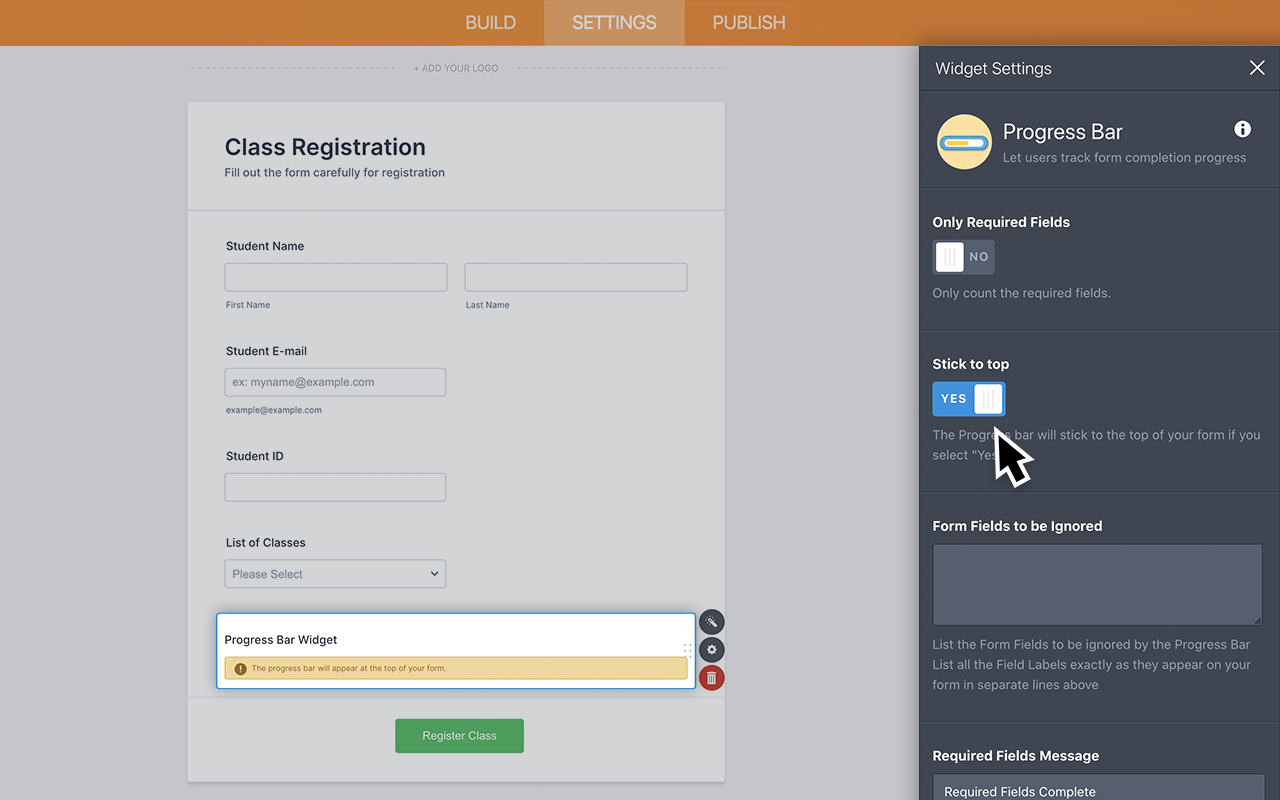Screen dimensions: 1280x800
Task: Click the ADD YOUR LOGO link
Action: (x=456, y=68)
